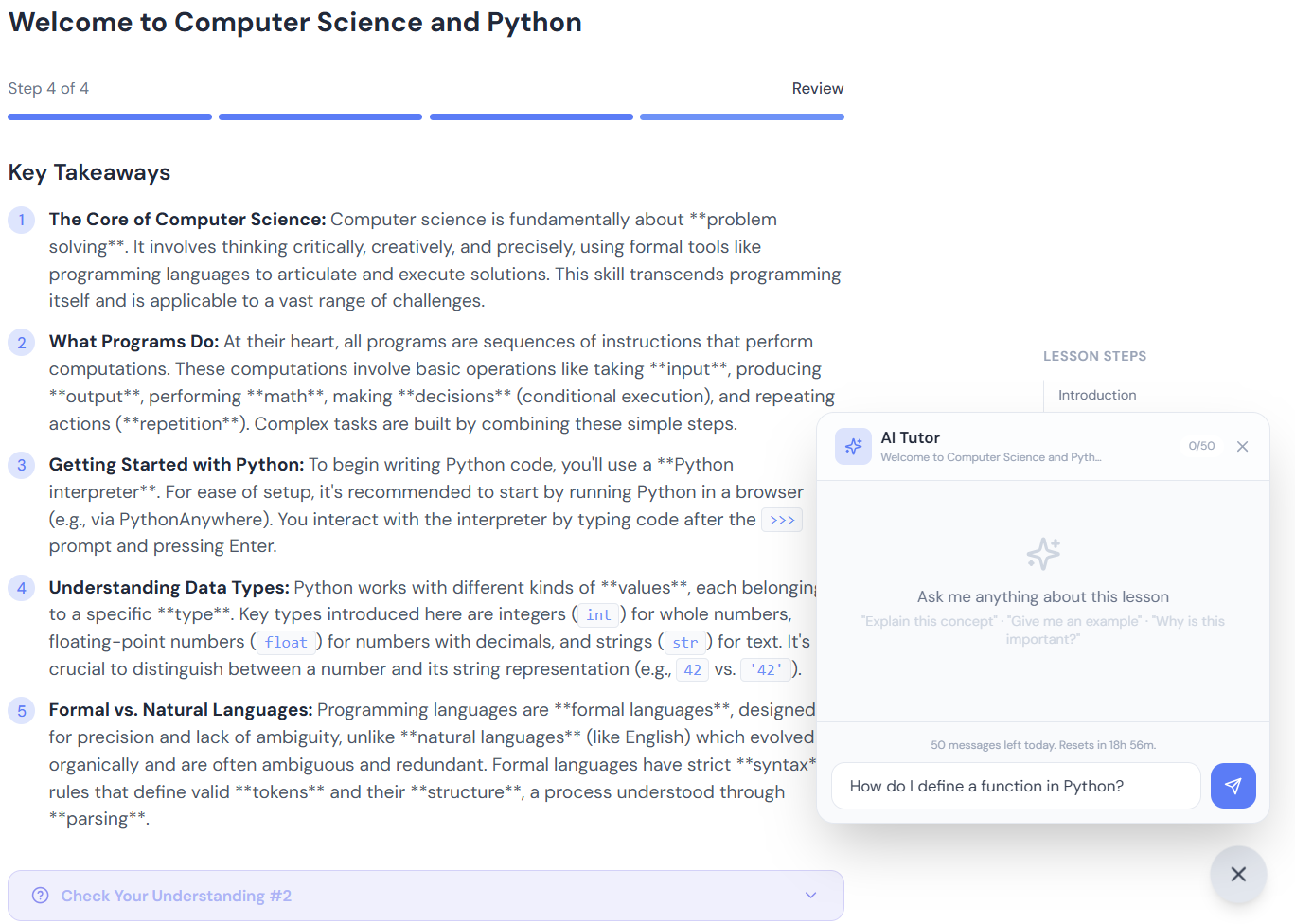The image size is (1295, 924).
Task: Click 'What Programs Do:' bold heading
Action: click(134, 342)
